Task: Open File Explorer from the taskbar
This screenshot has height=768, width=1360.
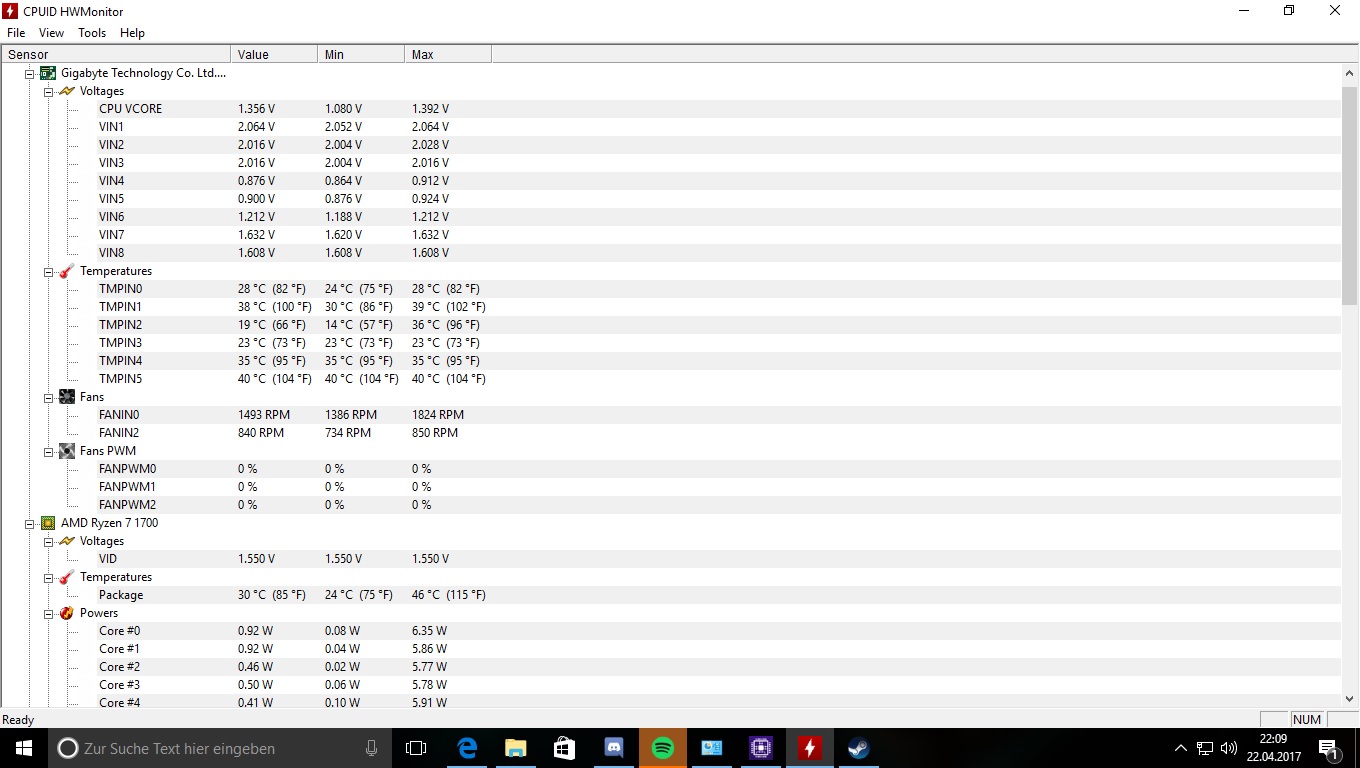Action: pyautogui.click(x=516, y=748)
